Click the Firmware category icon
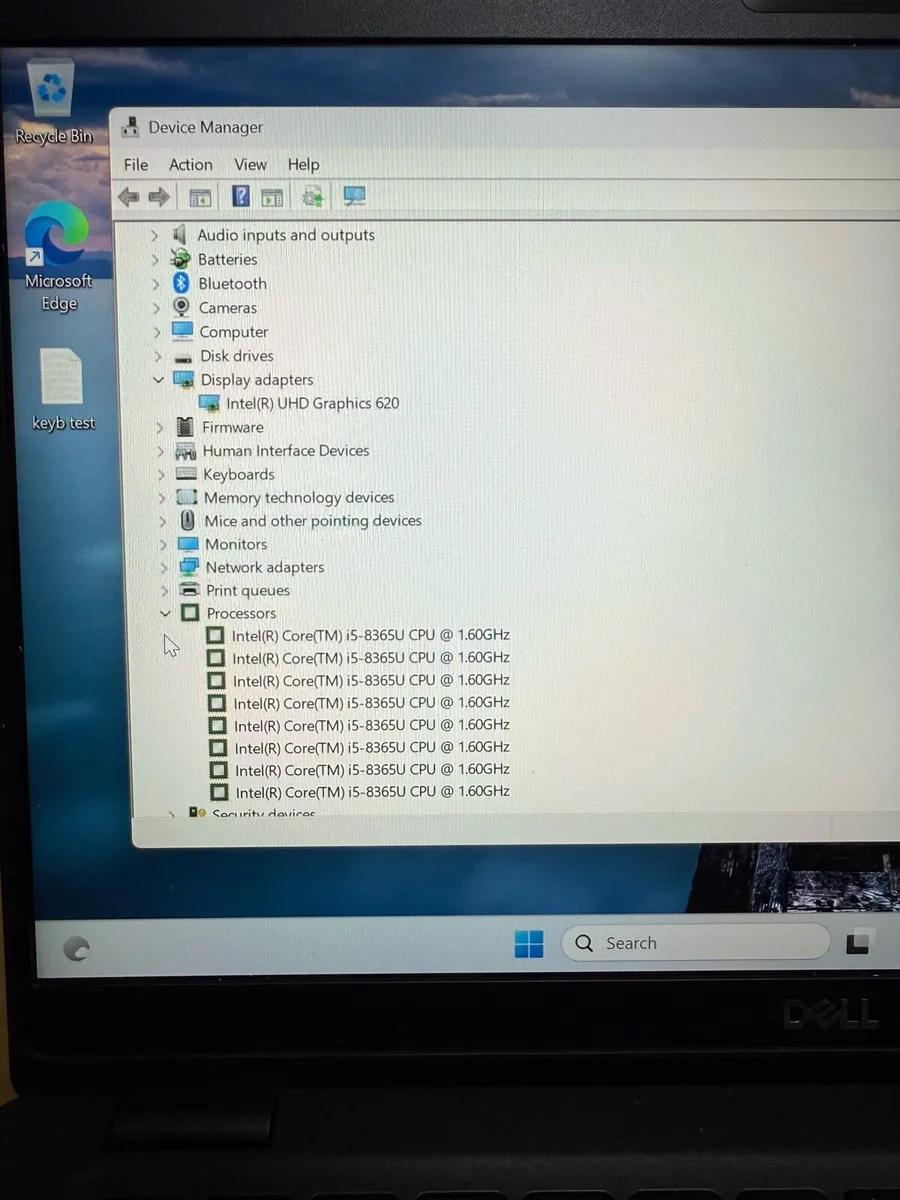 (185, 427)
